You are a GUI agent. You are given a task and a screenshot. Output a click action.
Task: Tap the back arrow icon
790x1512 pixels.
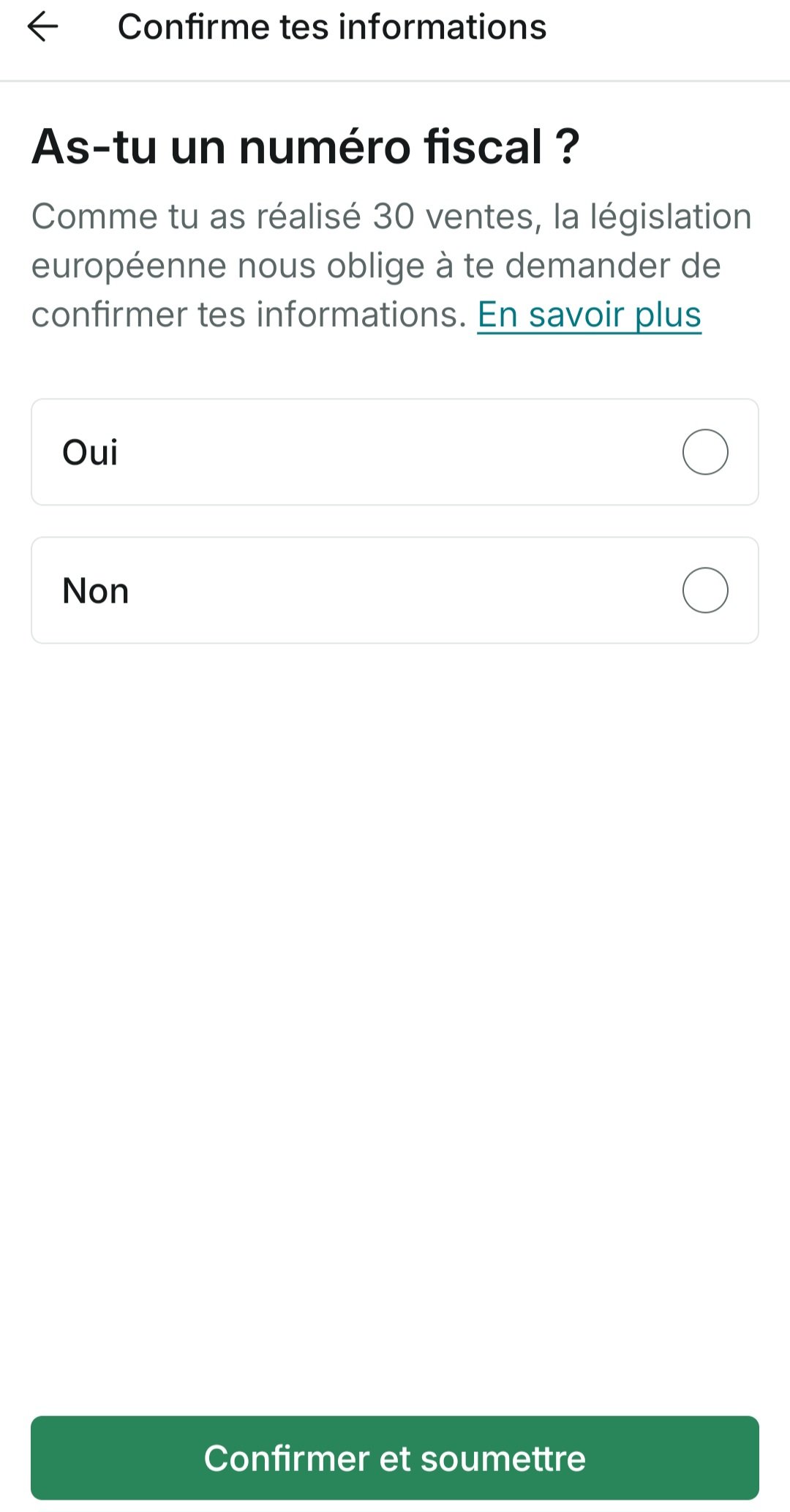coord(42,27)
